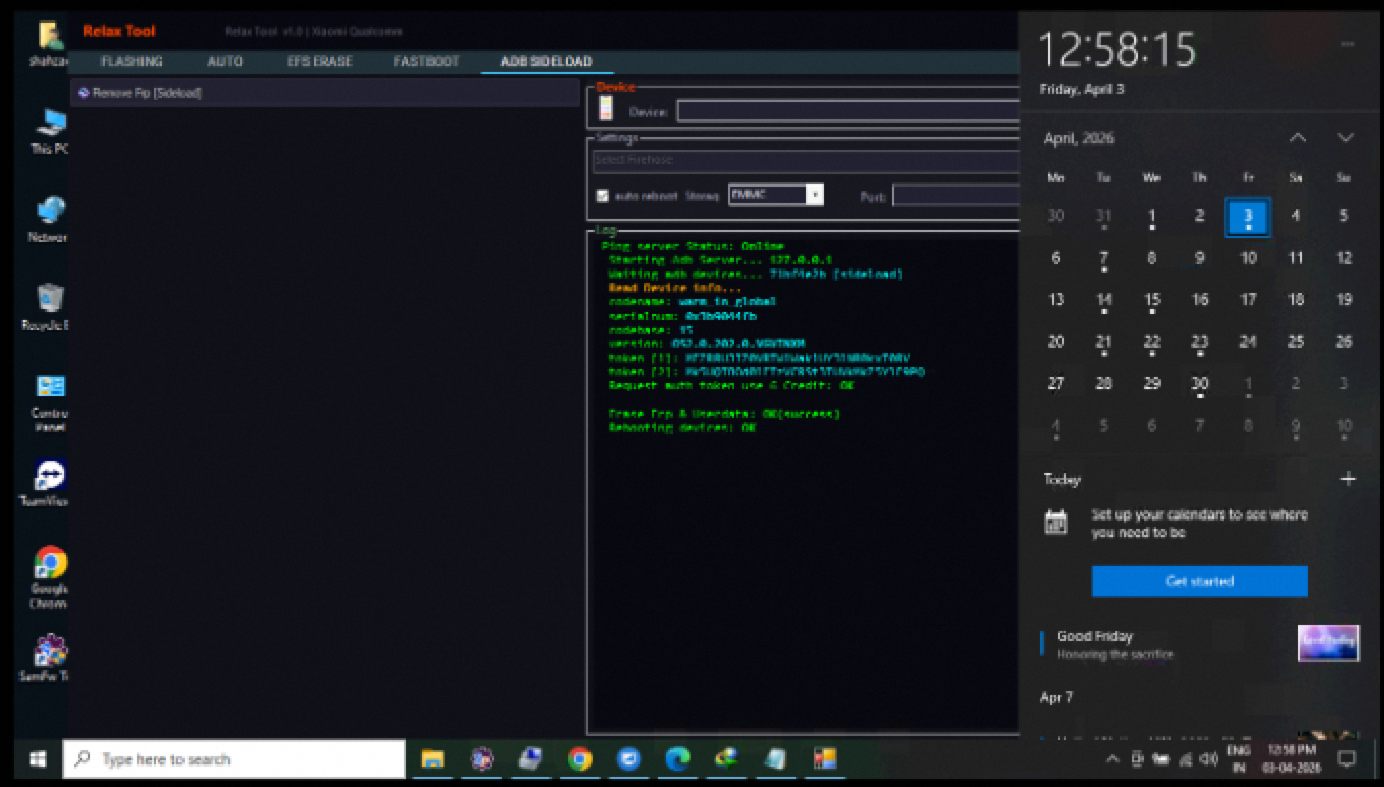Open the FLASHING tab
This screenshot has width=1384, height=787.
point(132,62)
